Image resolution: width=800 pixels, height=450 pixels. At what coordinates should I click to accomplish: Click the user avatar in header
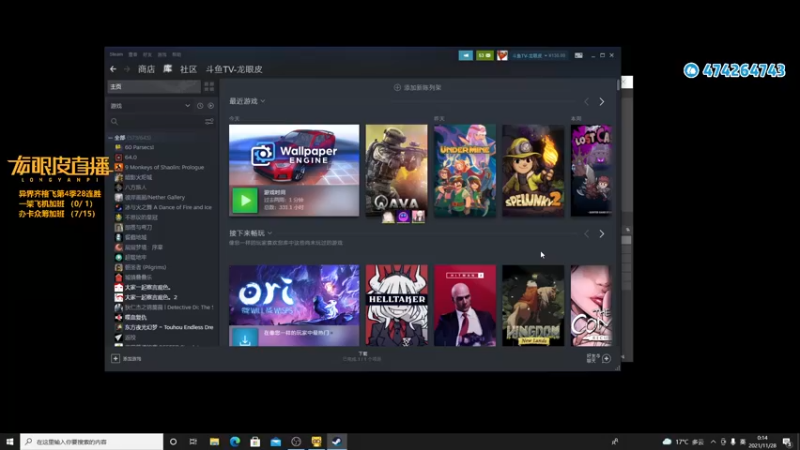(x=502, y=55)
